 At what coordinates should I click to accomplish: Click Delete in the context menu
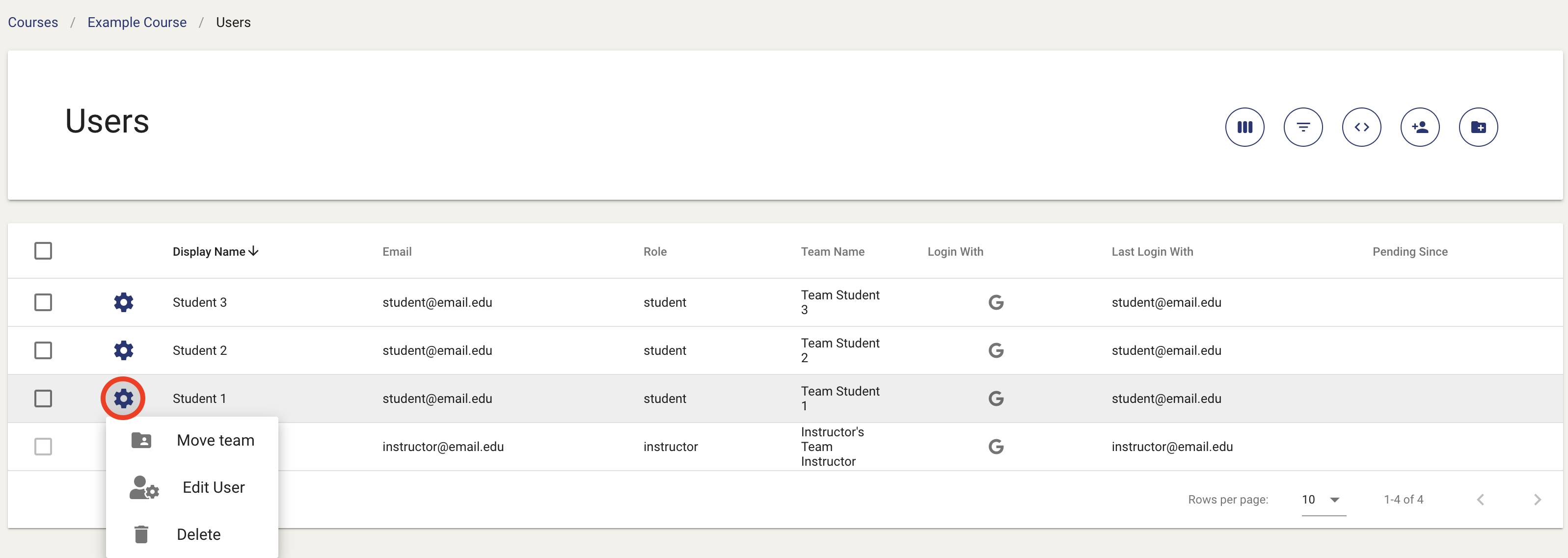coord(198,533)
